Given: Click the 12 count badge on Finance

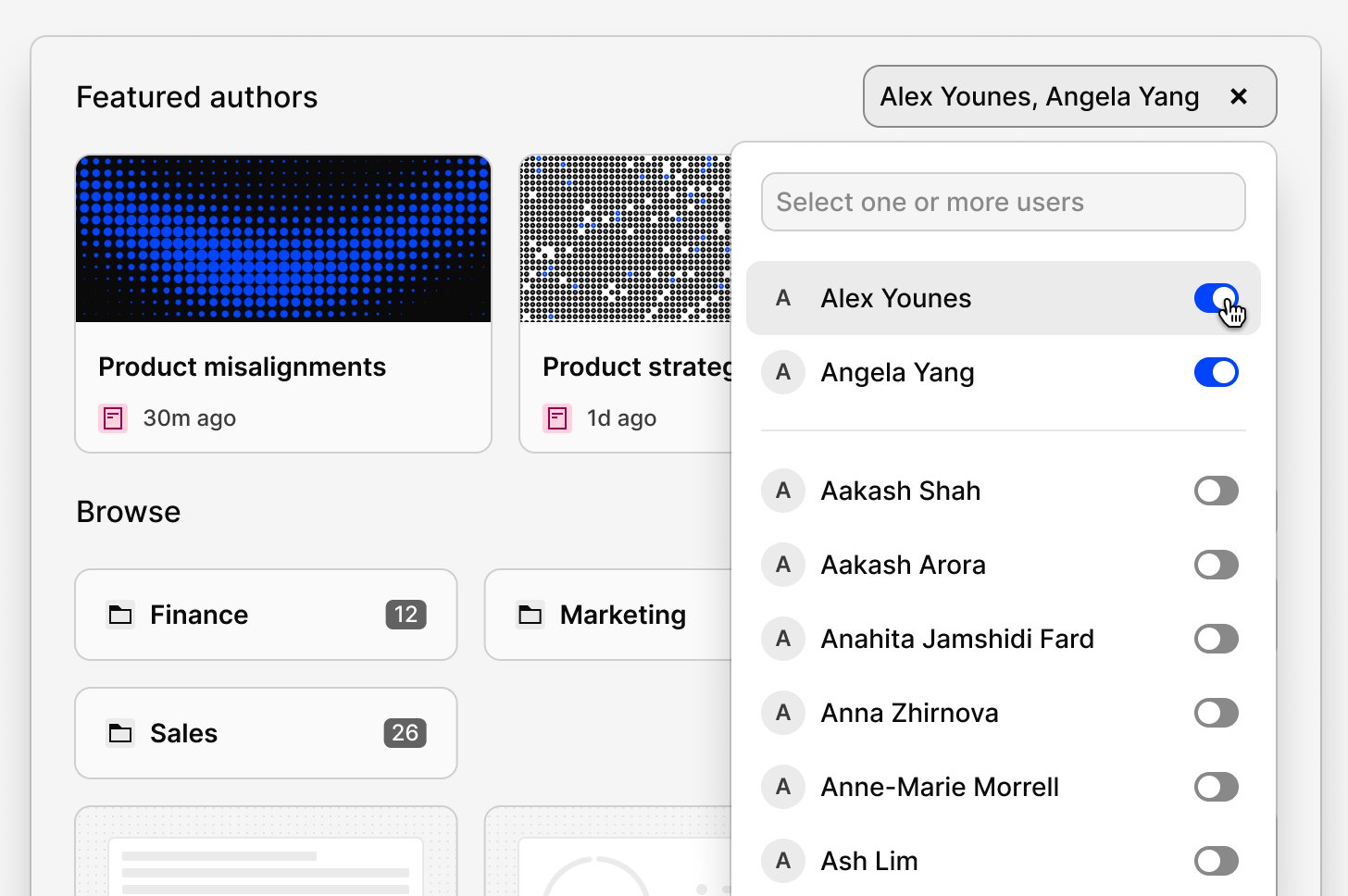Looking at the screenshot, I should click(406, 615).
